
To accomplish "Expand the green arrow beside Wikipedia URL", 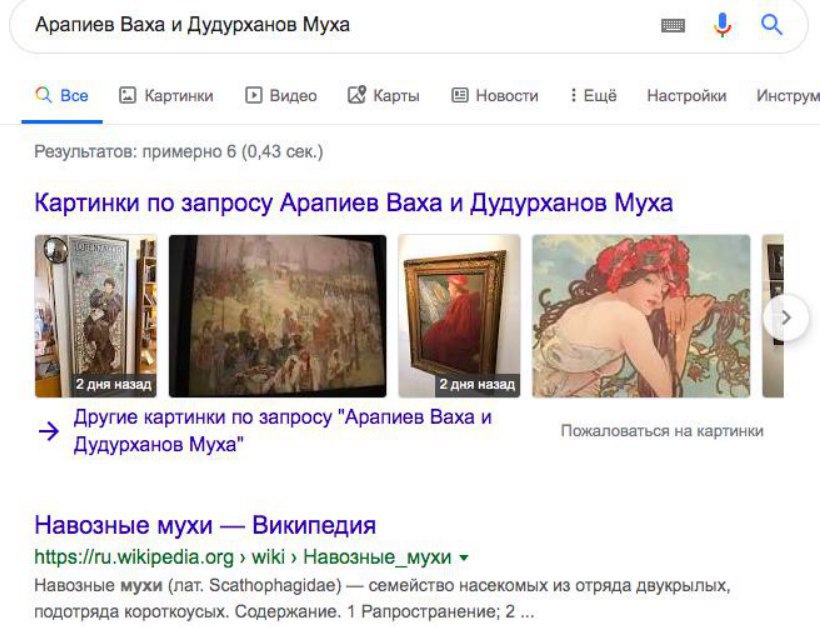I will pyautogui.click(x=463, y=558).
